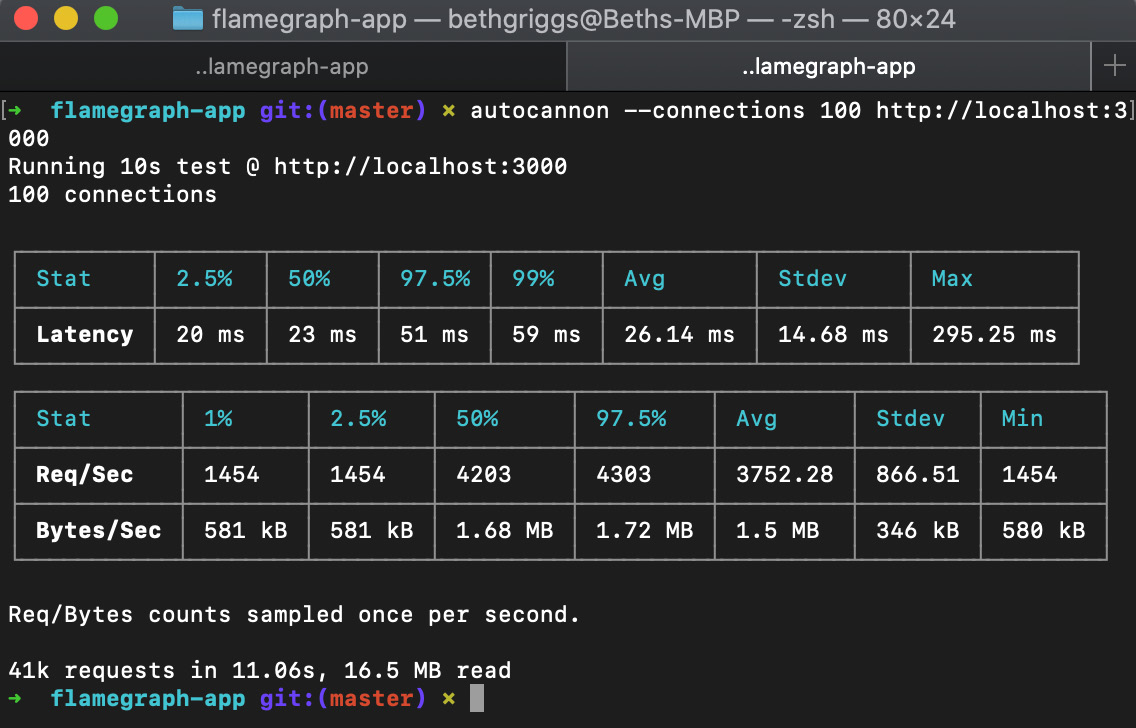Screen dimensions: 1136x728
Task: Select the autocannon command text
Action: (x=540, y=110)
